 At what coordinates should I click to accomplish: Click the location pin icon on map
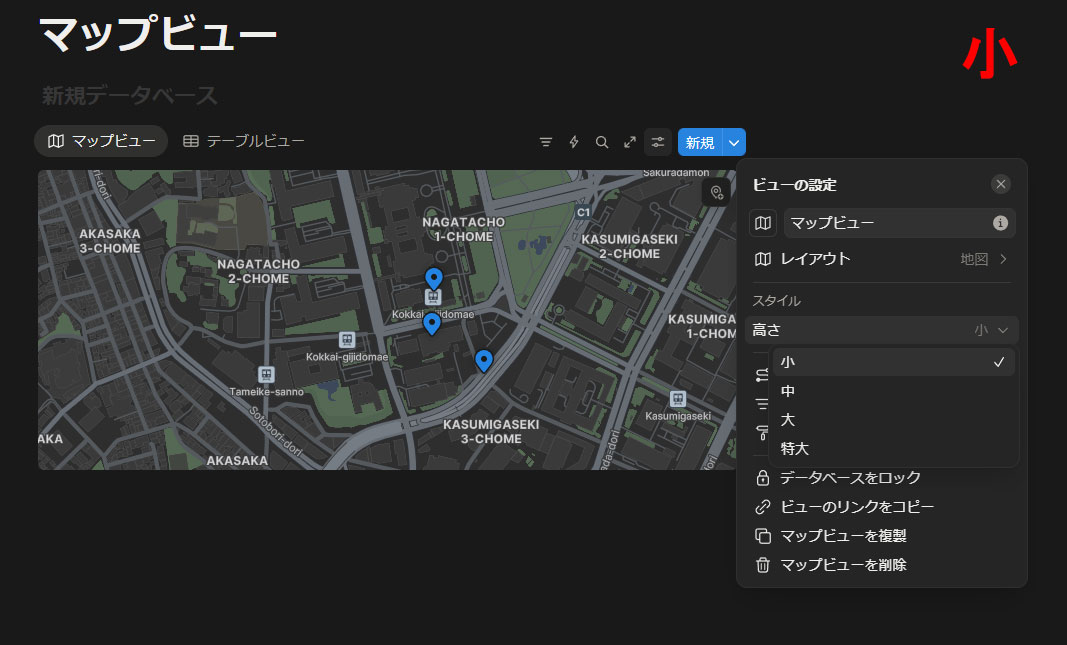pos(716,192)
